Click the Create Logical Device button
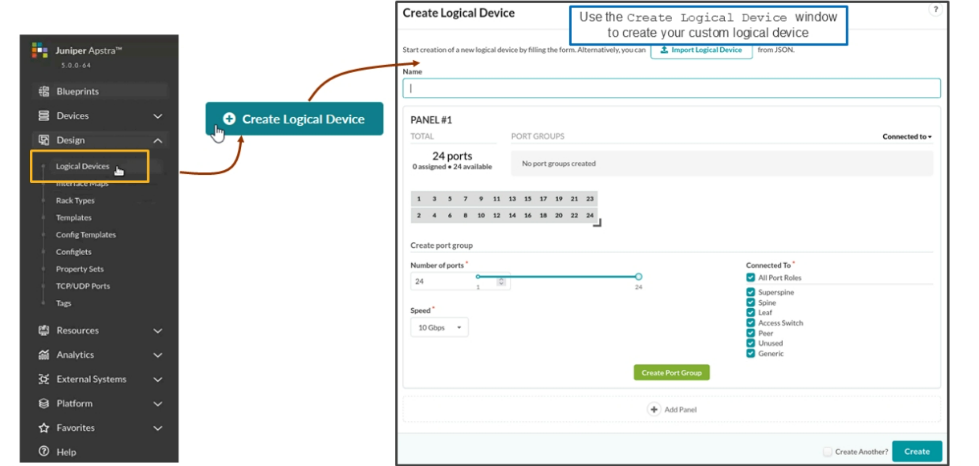This screenshot has height=466, width=979. point(294,119)
